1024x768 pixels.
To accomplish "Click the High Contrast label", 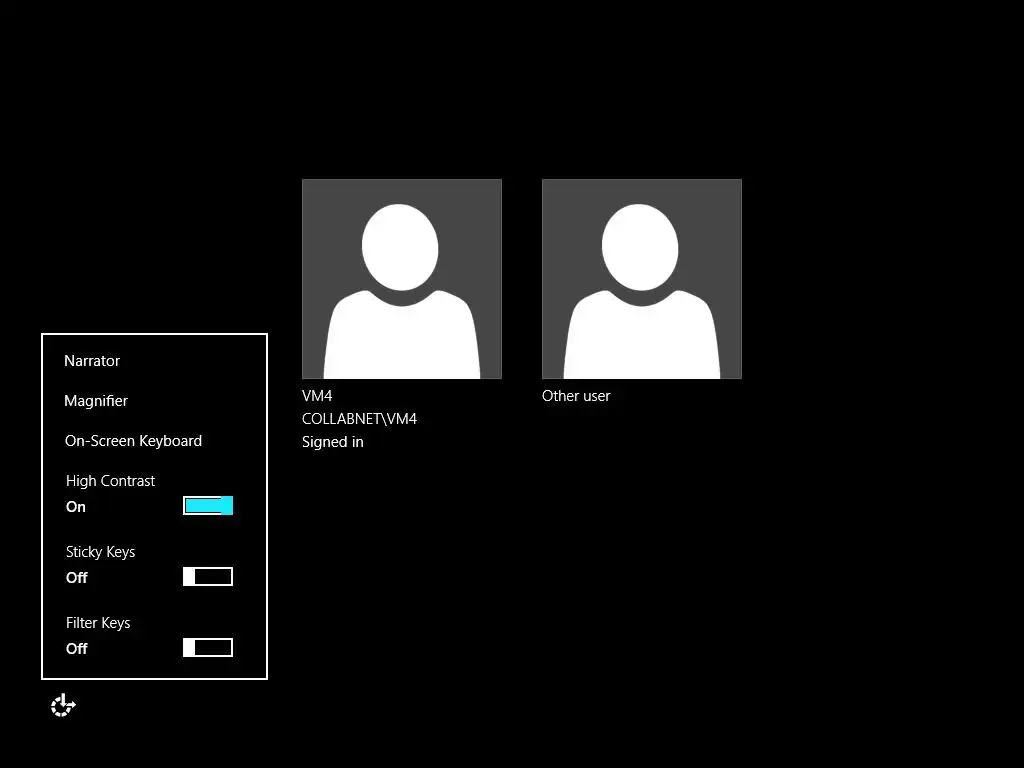I will pos(110,481).
